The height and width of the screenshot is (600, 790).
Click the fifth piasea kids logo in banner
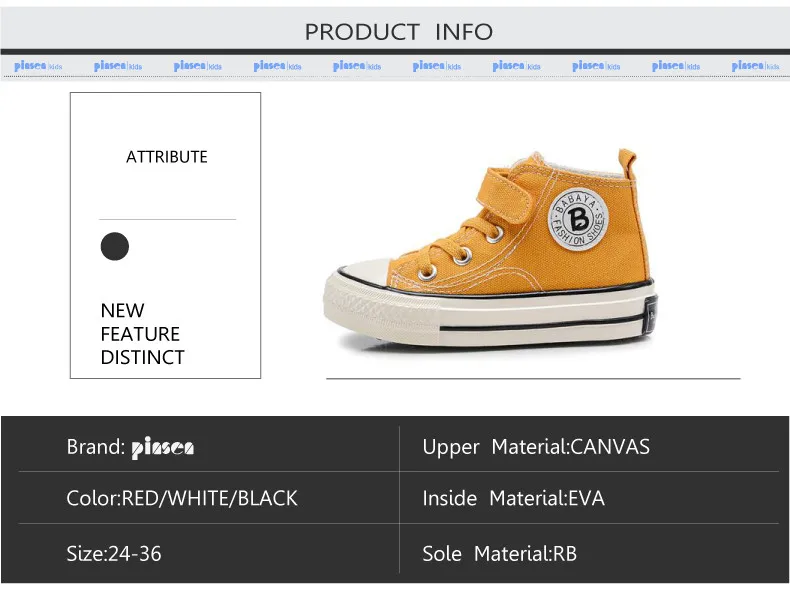pos(357,66)
